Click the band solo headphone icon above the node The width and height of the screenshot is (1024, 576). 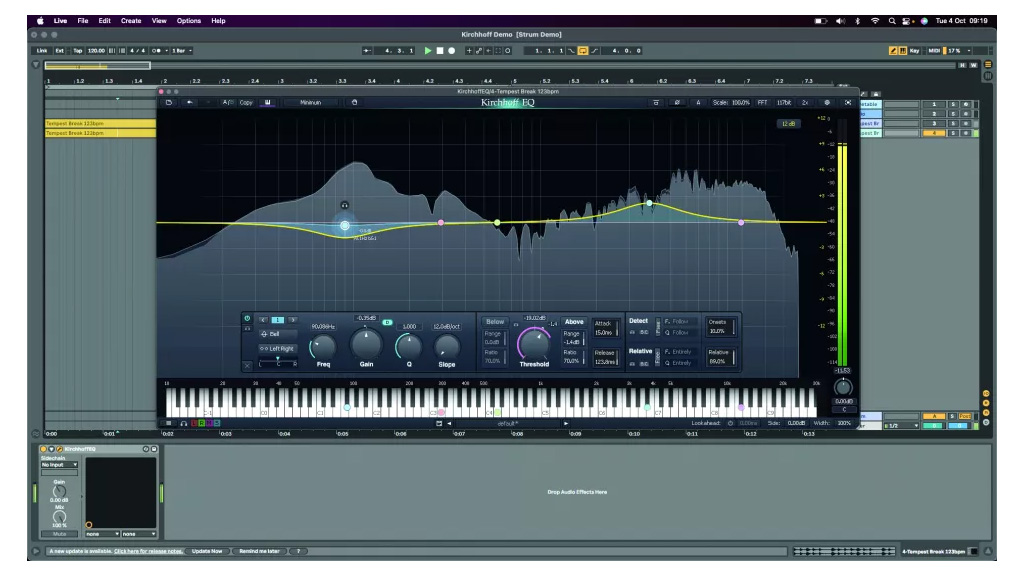[x=345, y=205]
